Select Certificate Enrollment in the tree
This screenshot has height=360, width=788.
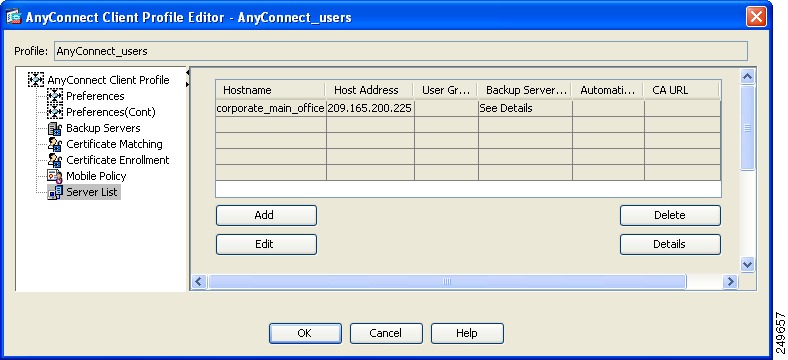(118, 160)
